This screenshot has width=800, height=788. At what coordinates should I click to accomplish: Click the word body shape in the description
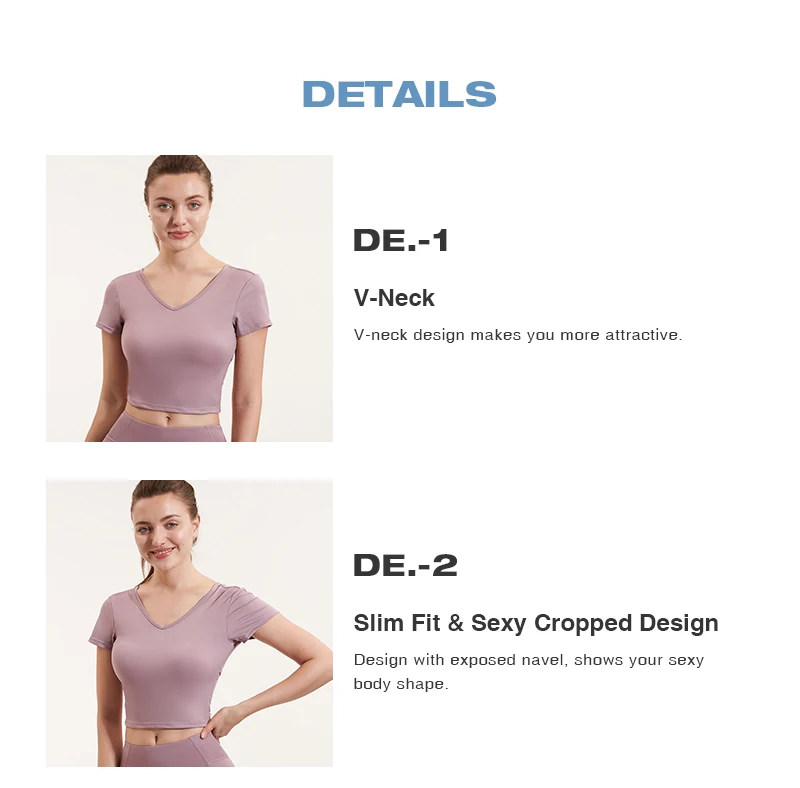[x=400, y=684]
